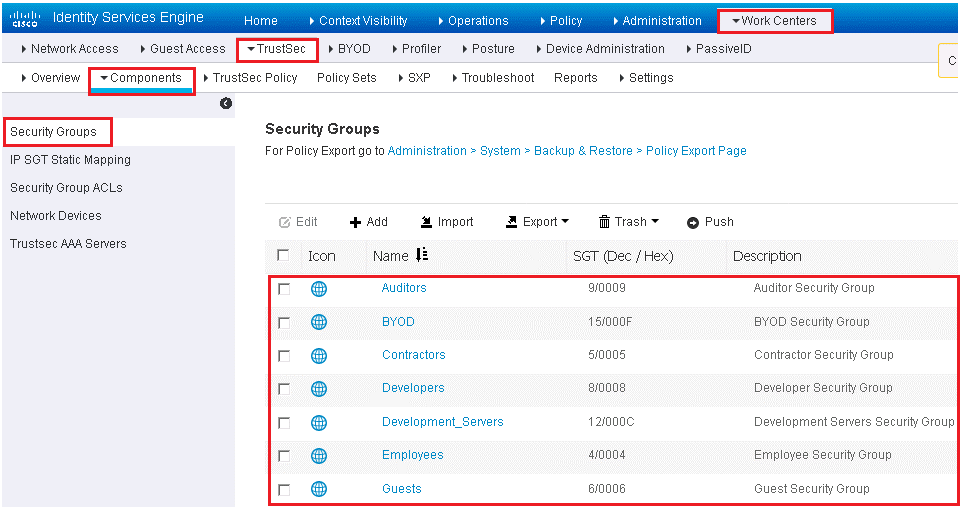The width and height of the screenshot is (964, 516).
Task: Open the Employees security group link
Action: click(x=413, y=455)
